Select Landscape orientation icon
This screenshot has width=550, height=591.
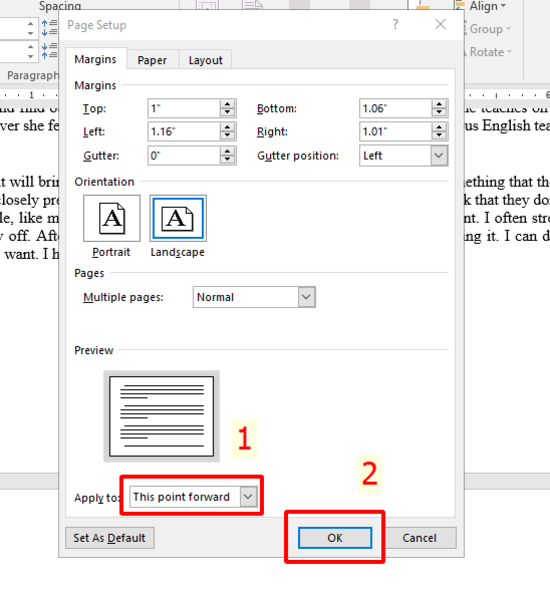178,218
